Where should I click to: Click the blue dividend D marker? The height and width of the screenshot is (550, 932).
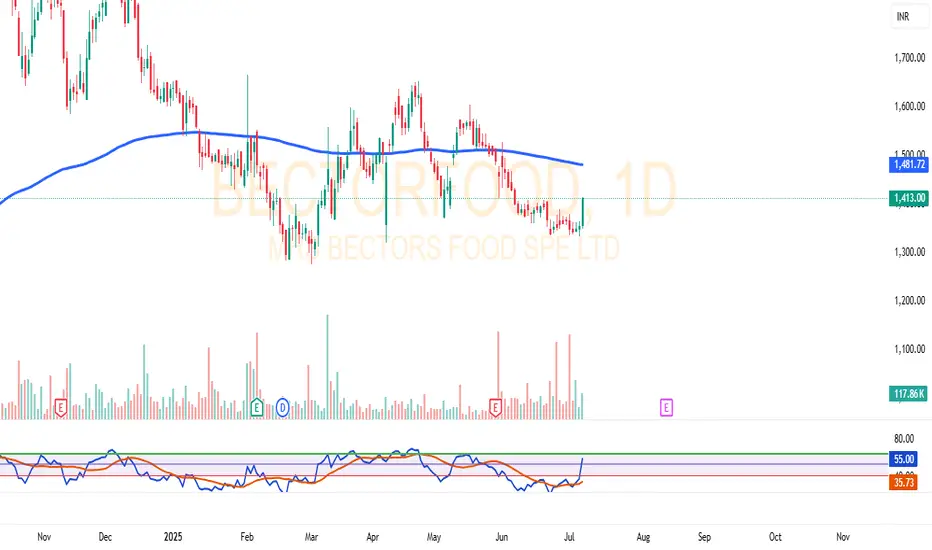tap(282, 408)
